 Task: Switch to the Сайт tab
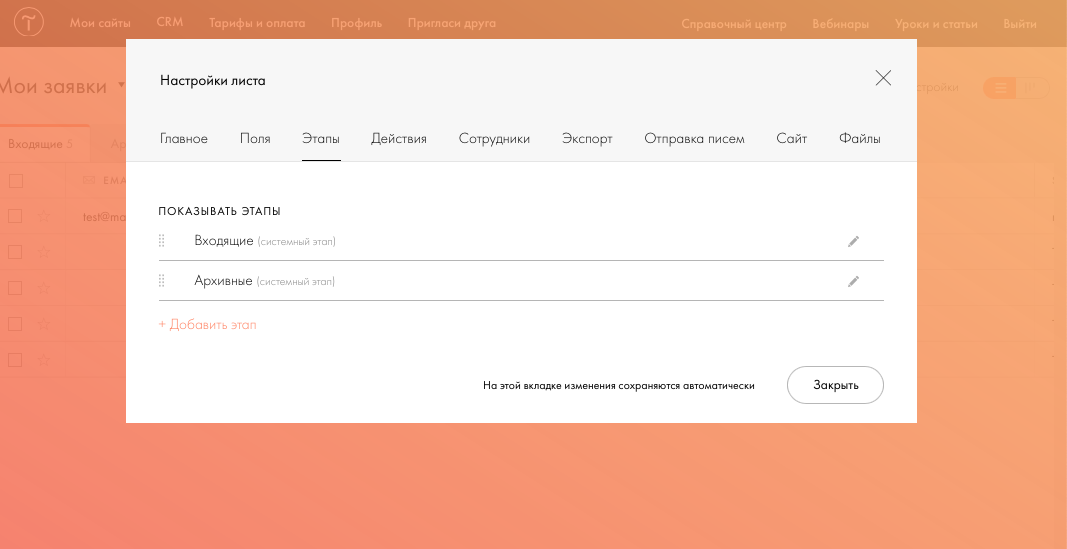click(x=791, y=139)
